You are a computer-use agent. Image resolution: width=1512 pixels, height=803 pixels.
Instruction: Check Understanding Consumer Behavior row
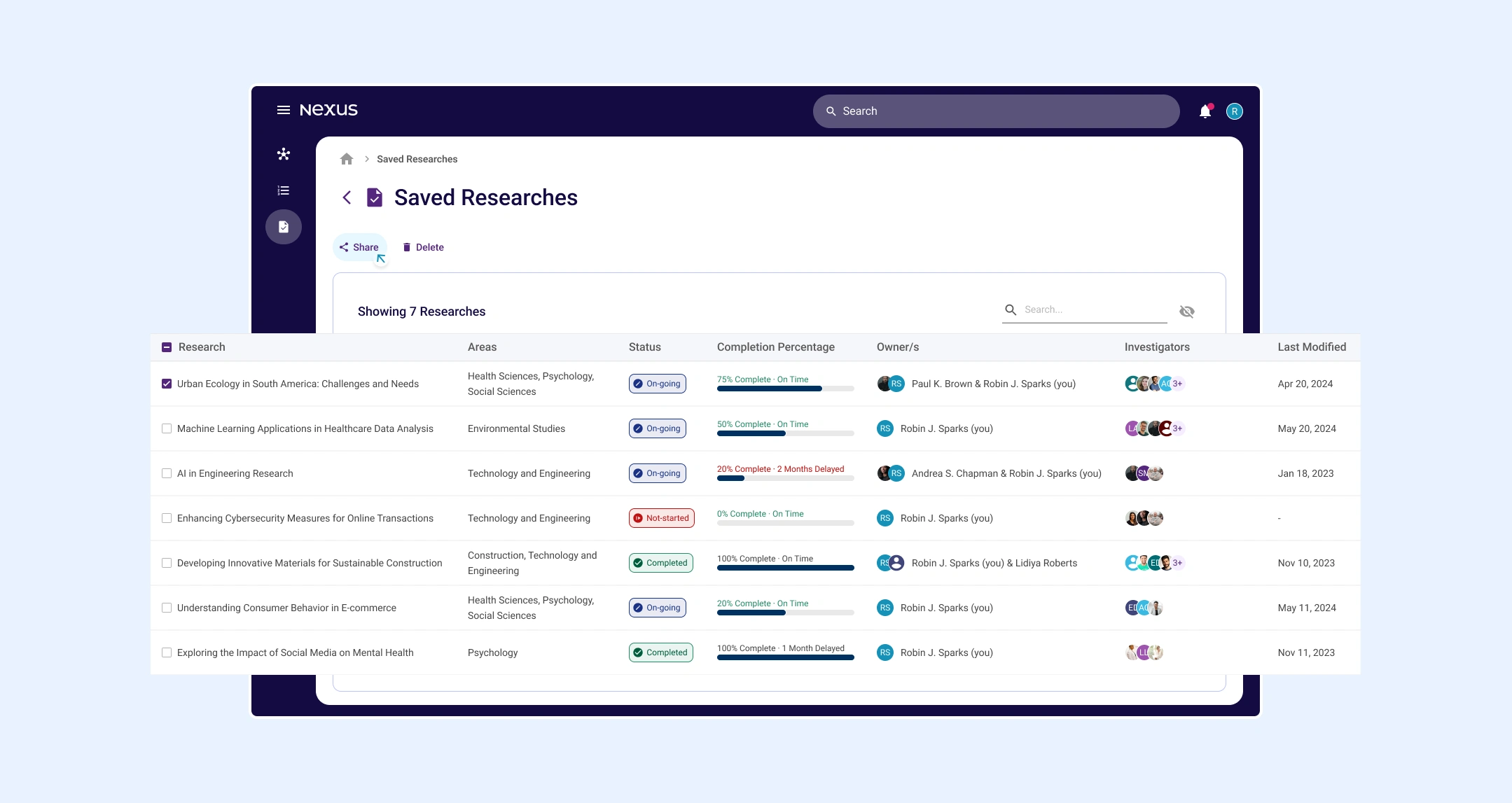tap(167, 608)
